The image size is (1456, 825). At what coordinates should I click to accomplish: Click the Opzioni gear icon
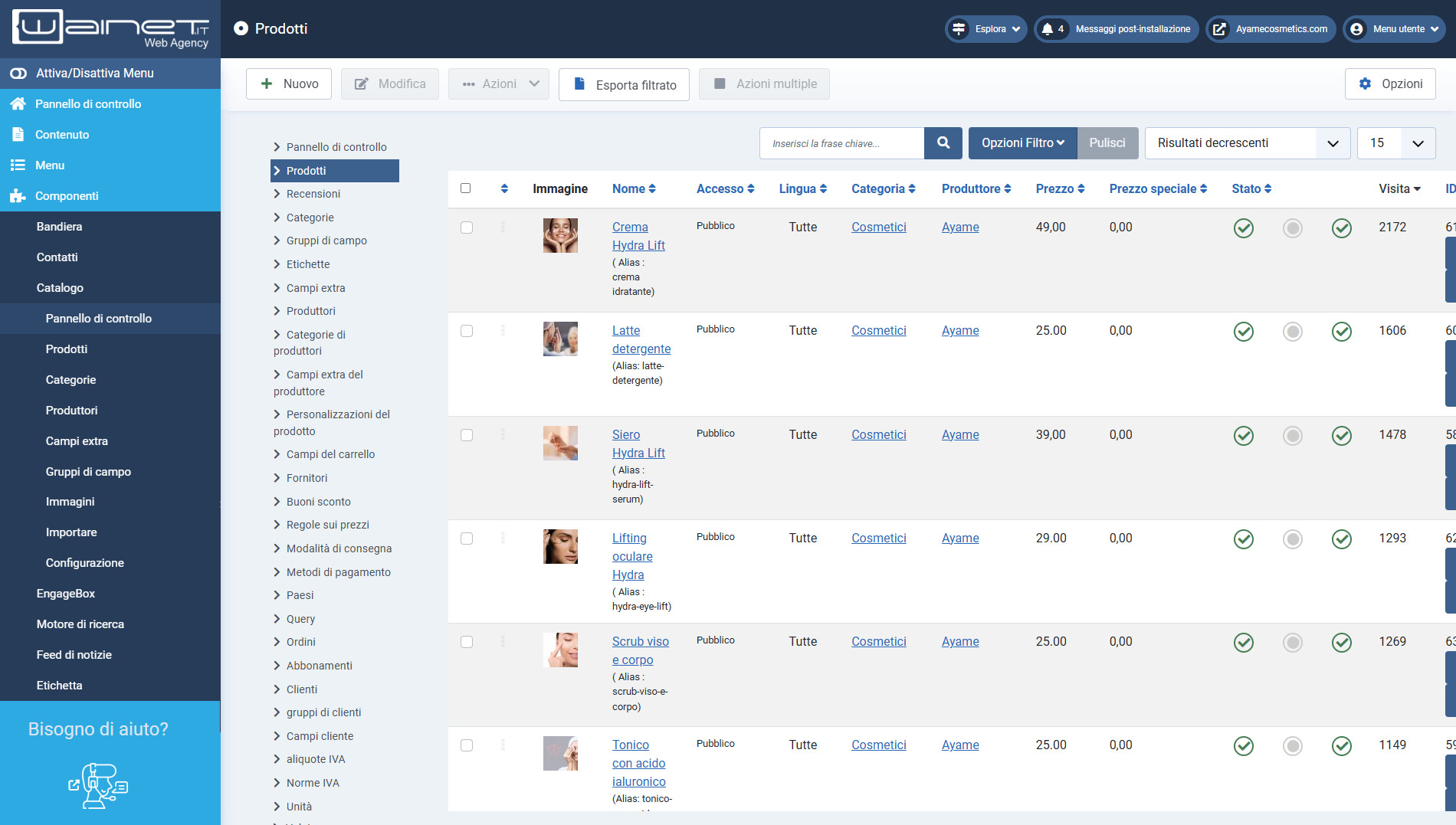point(1365,83)
